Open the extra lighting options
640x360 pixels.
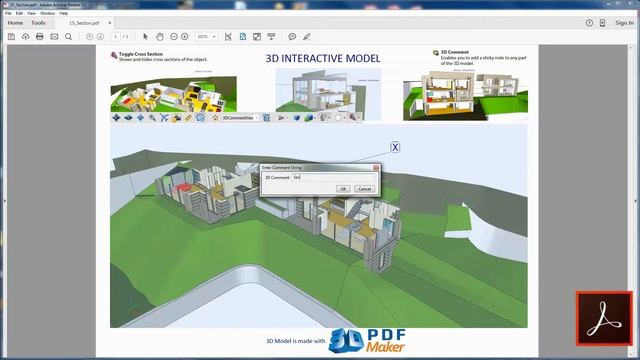click(324, 118)
